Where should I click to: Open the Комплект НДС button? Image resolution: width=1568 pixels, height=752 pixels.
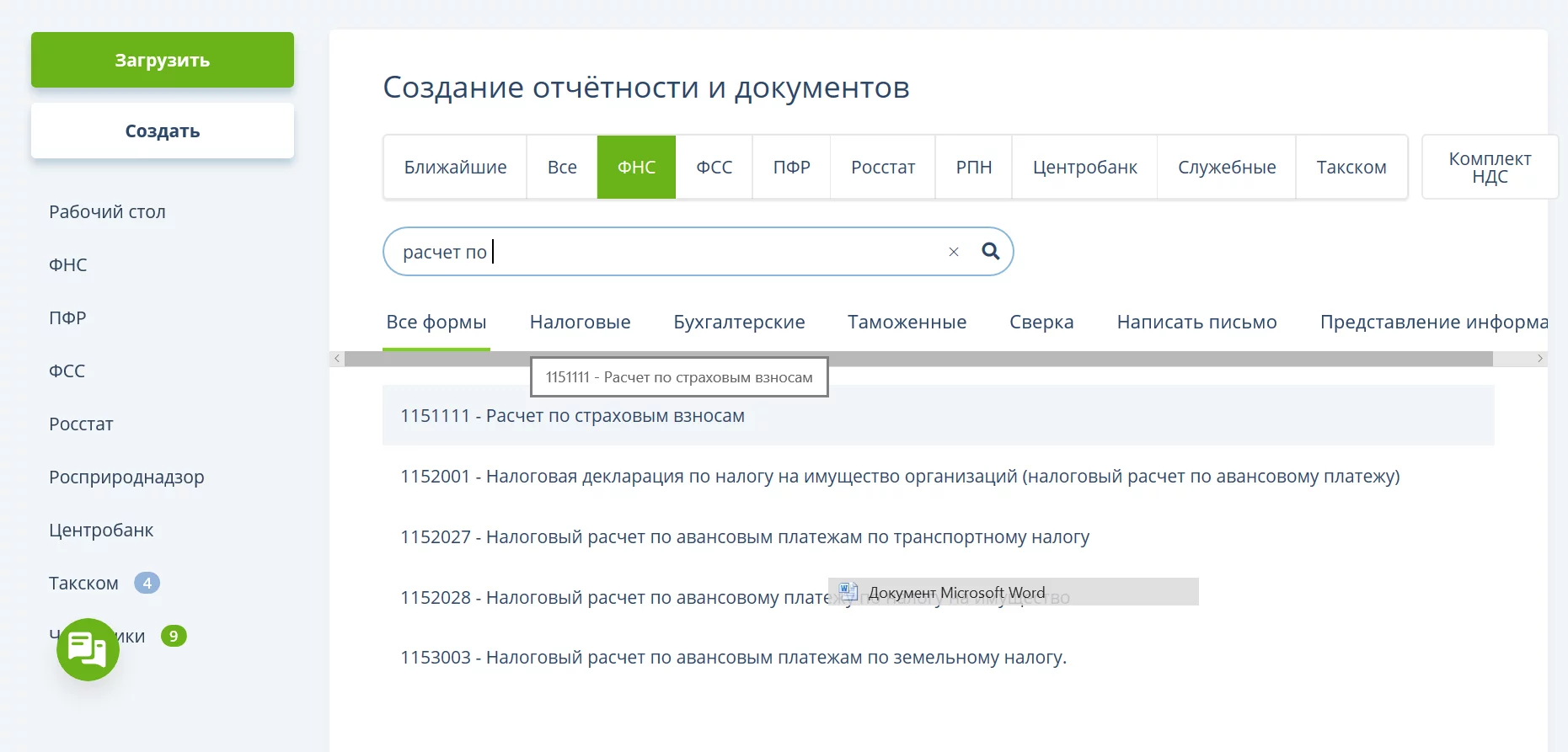point(1489,168)
